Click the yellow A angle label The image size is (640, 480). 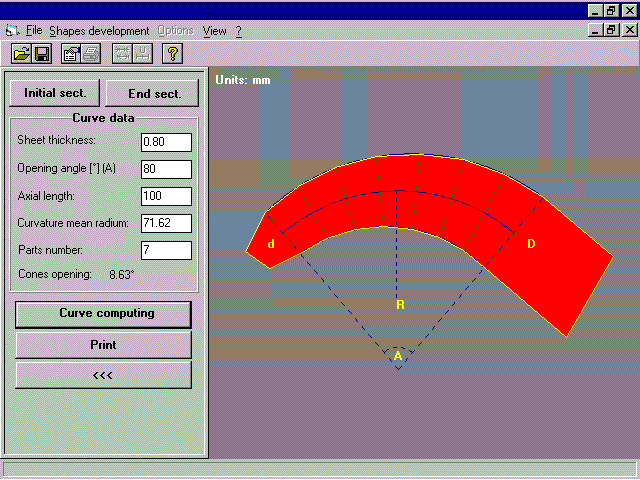[398, 356]
